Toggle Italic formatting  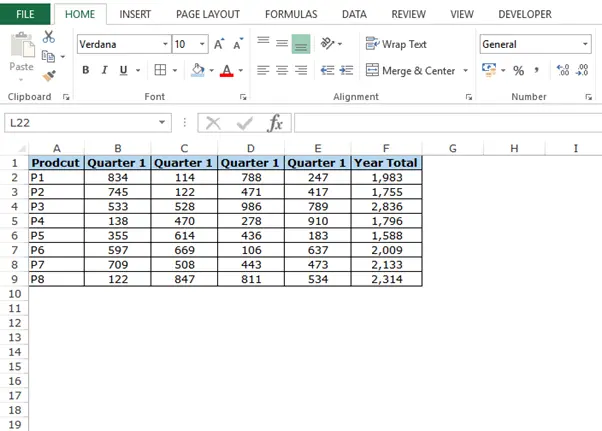(104, 70)
